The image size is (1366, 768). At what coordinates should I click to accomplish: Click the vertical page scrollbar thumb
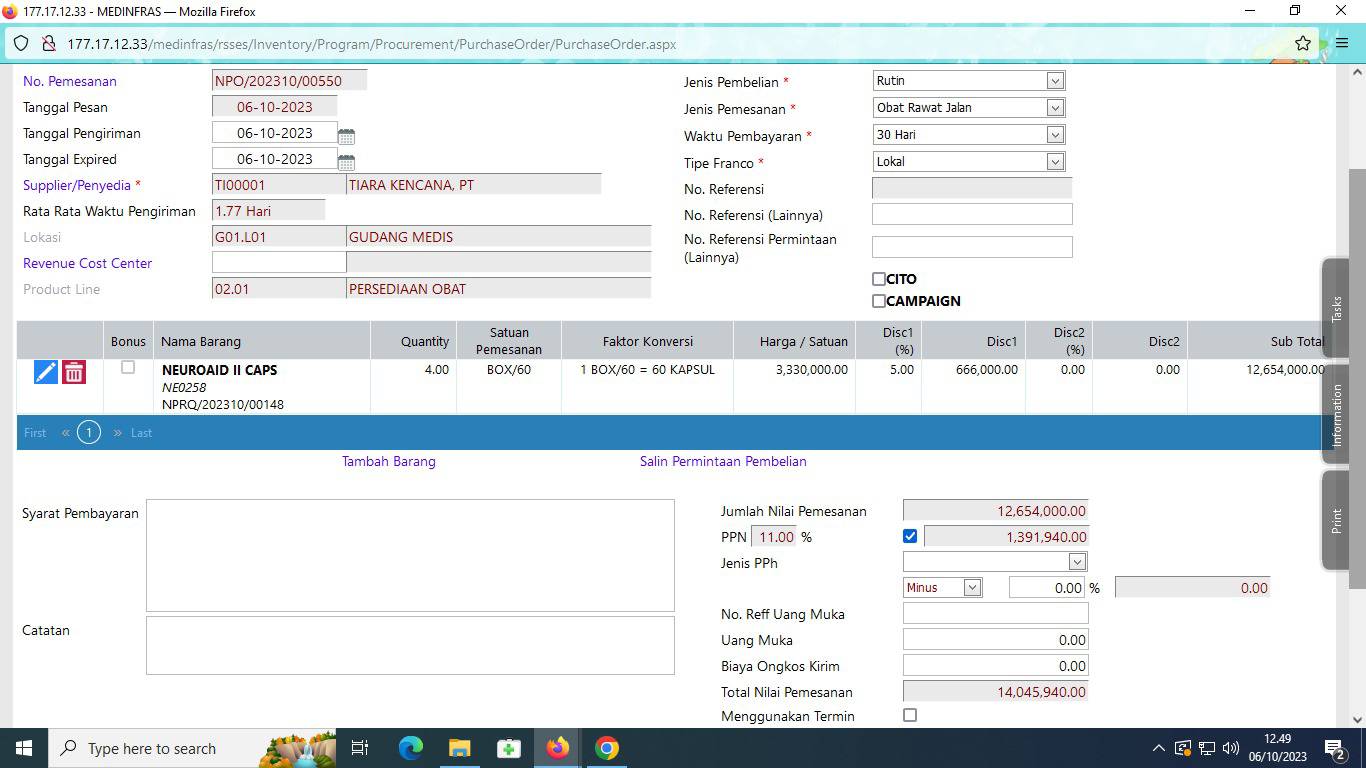(x=1357, y=378)
